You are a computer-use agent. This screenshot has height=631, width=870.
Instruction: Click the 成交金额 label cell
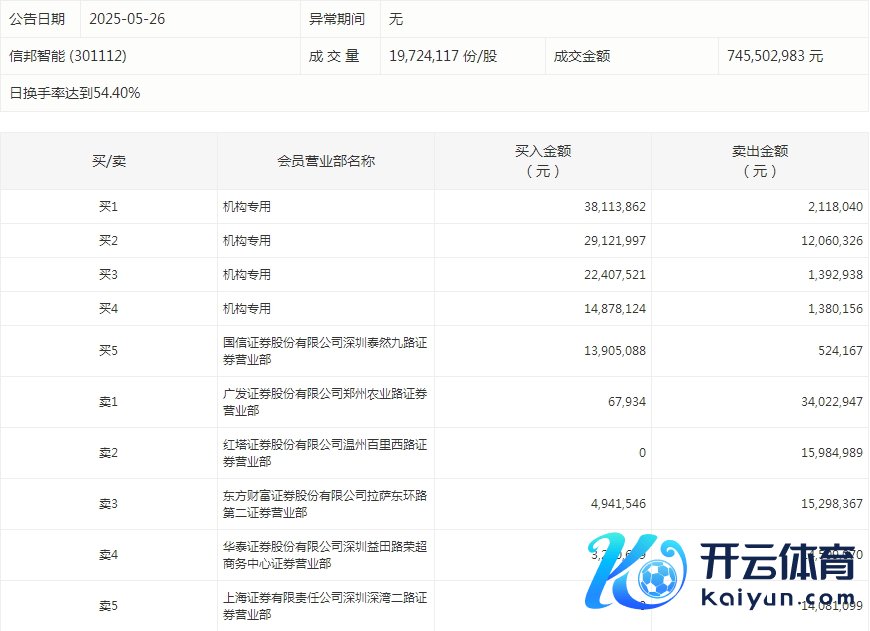pos(631,56)
